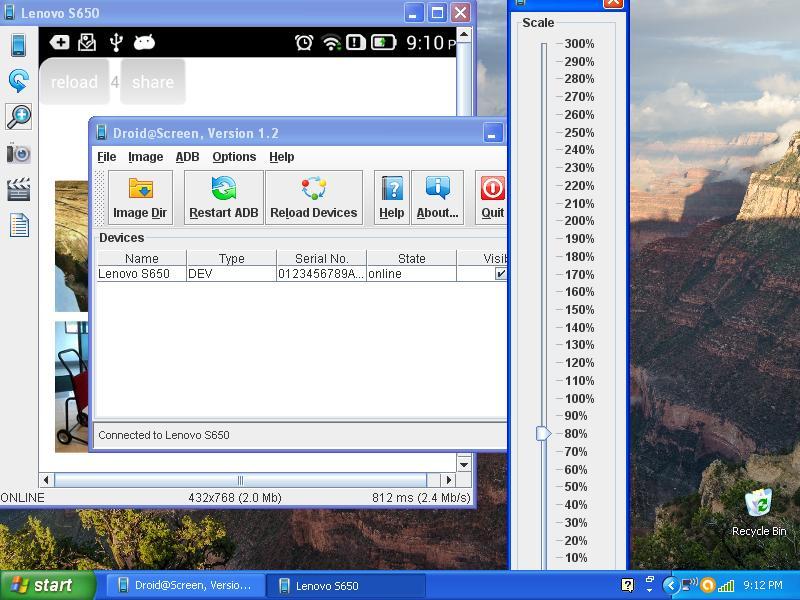Click the vertical scrollbar up arrow in the Lenovo window
Screen dimensions: 800x600
pos(464,35)
